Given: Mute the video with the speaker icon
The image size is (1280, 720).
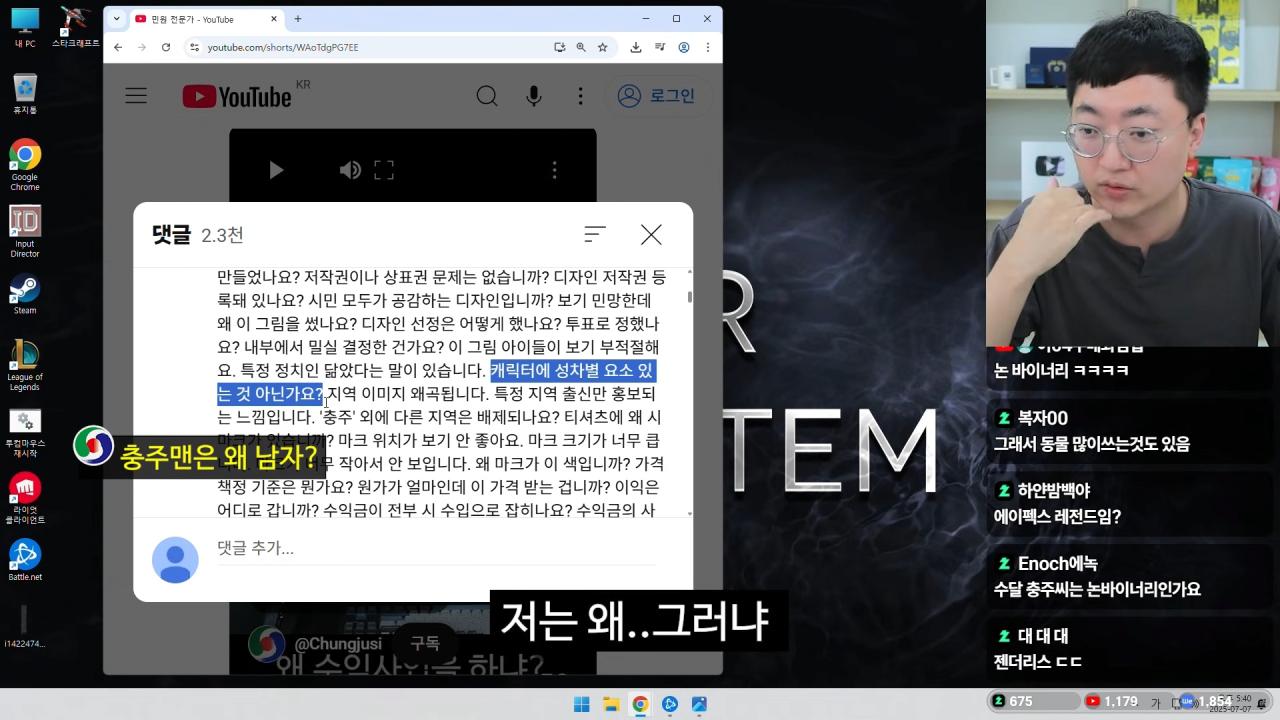Looking at the screenshot, I should tap(349, 170).
